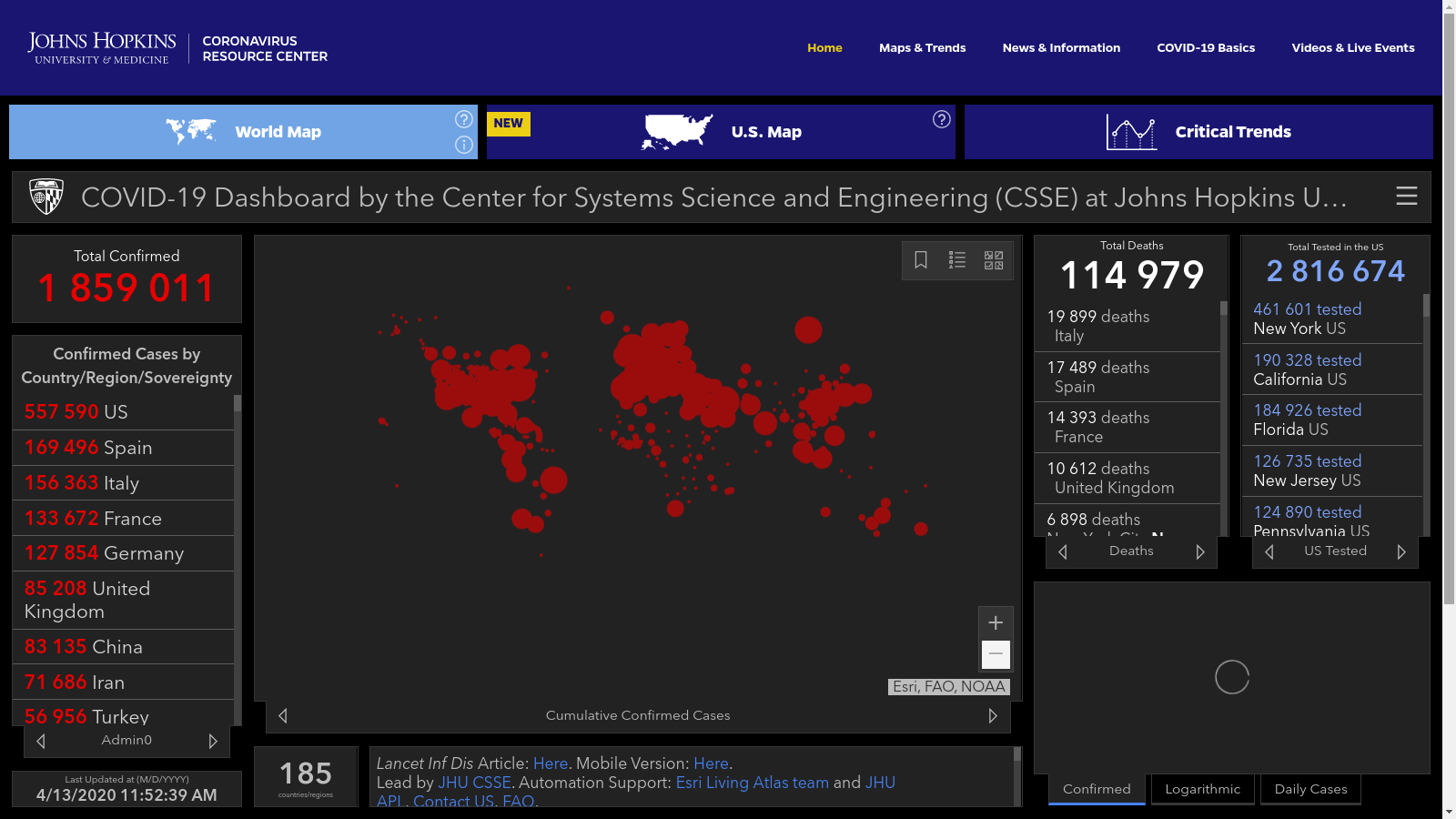Open News & Information menu

(x=1061, y=48)
